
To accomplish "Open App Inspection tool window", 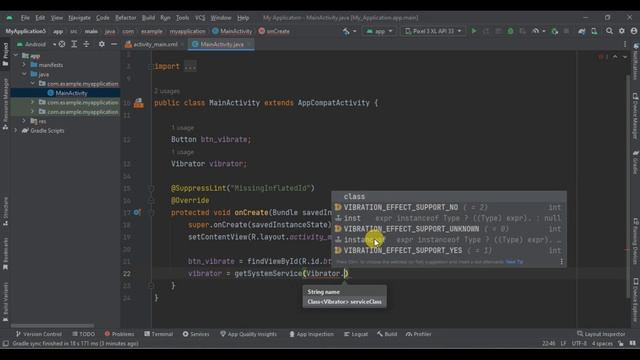I will [x=311, y=334].
